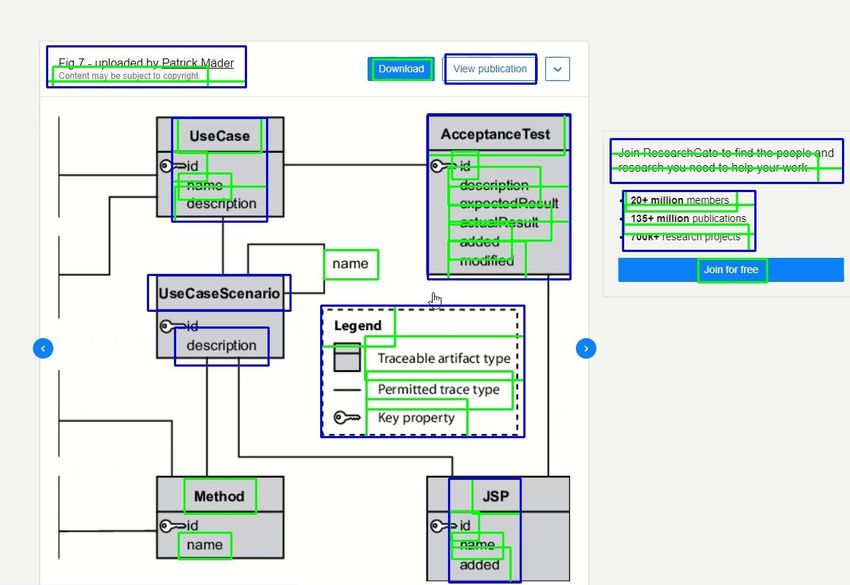Viewport: 850px width, 585px height.
Task: Click the Traceable artifact type legend symbol
Action: (347, 358)
